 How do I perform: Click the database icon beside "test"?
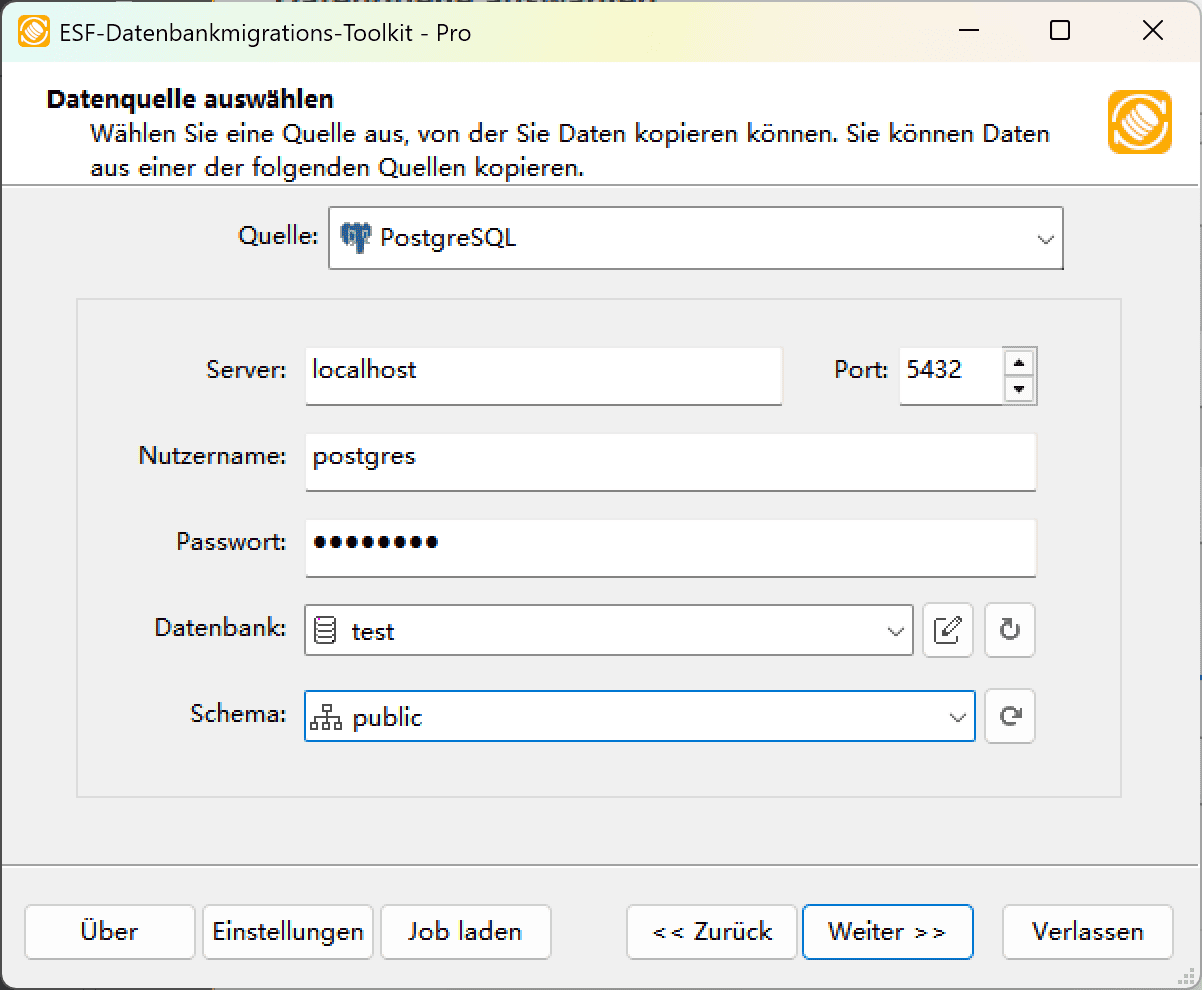pos(324,630)
